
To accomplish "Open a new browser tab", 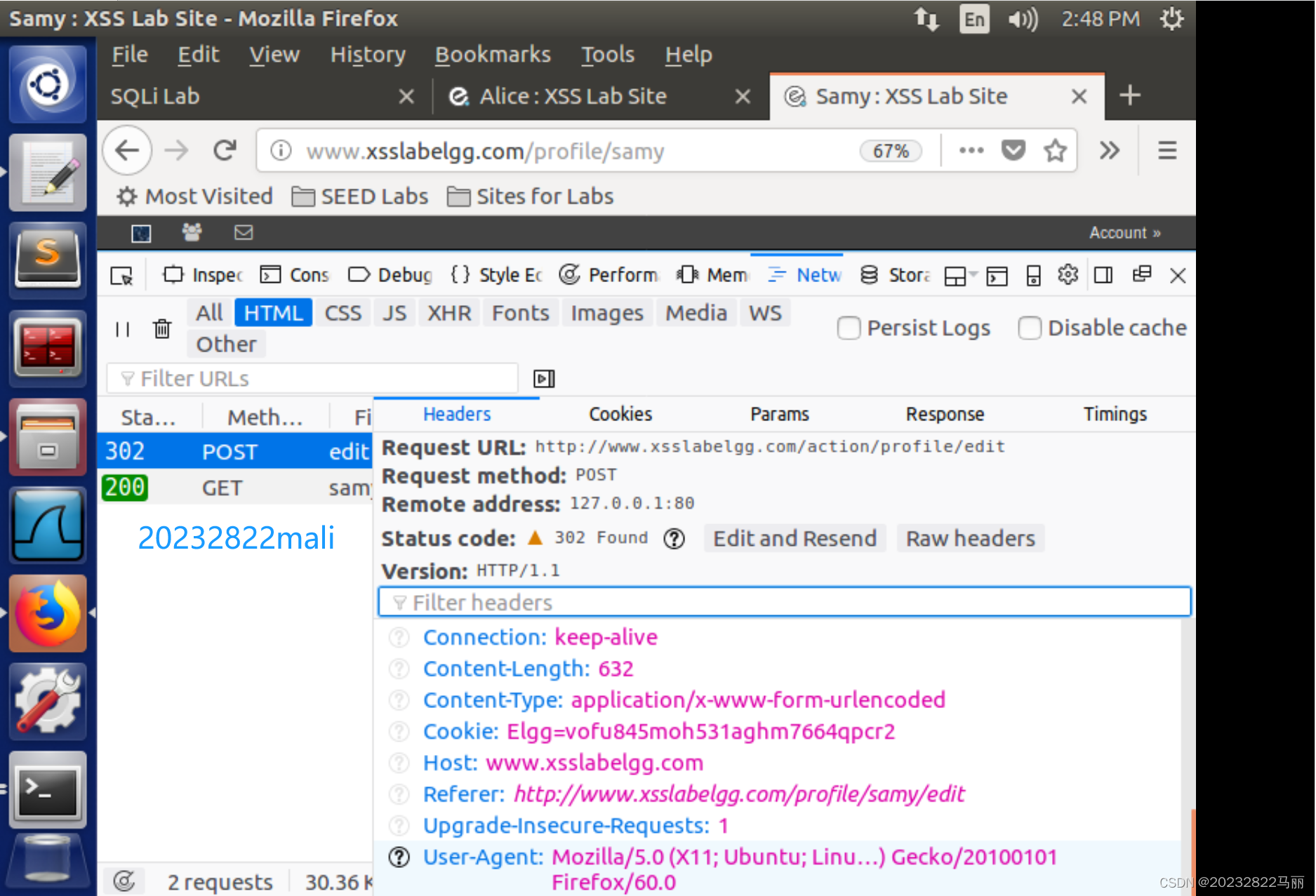I will coord(1129,95).
